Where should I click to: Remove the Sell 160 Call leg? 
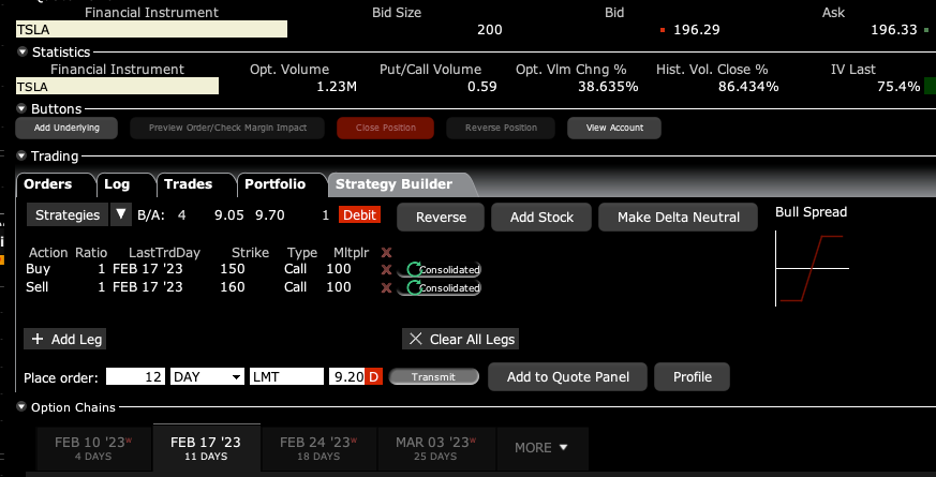click(386, 288)
